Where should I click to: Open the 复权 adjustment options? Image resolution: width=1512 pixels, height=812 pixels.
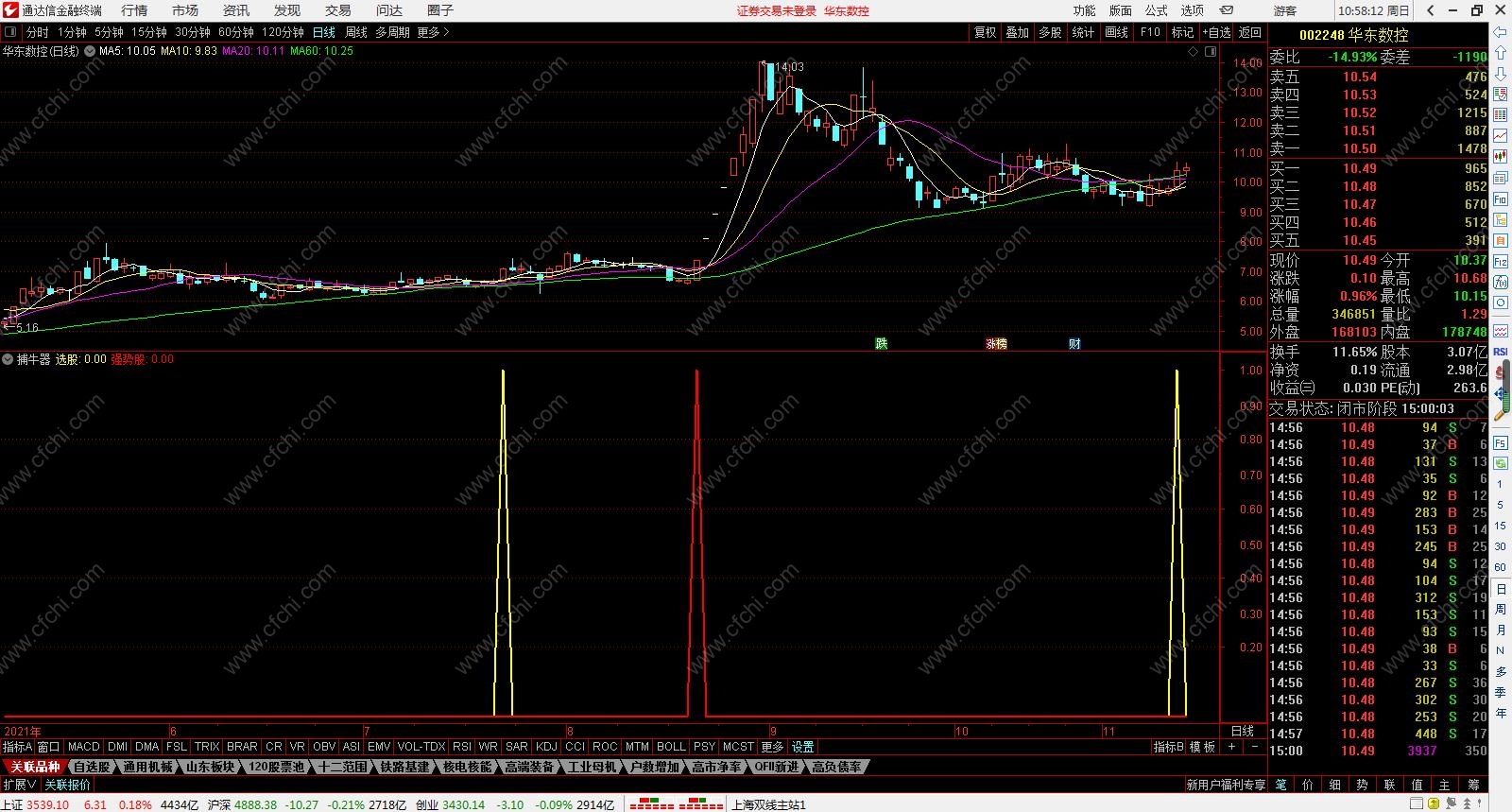point(985,32)
